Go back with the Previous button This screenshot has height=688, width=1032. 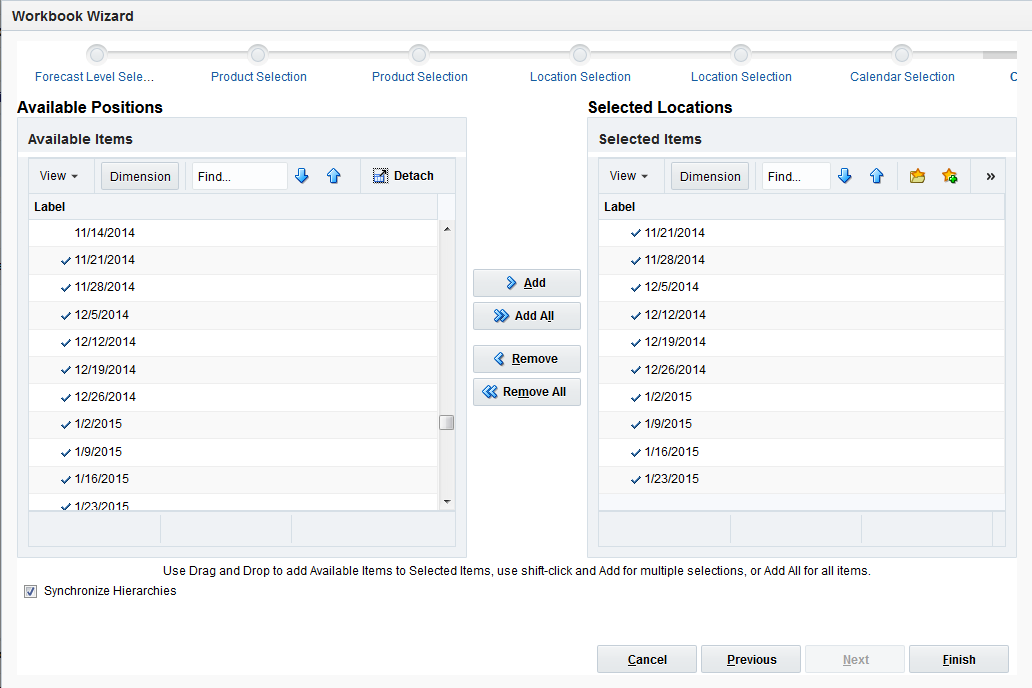coord(751,659)
